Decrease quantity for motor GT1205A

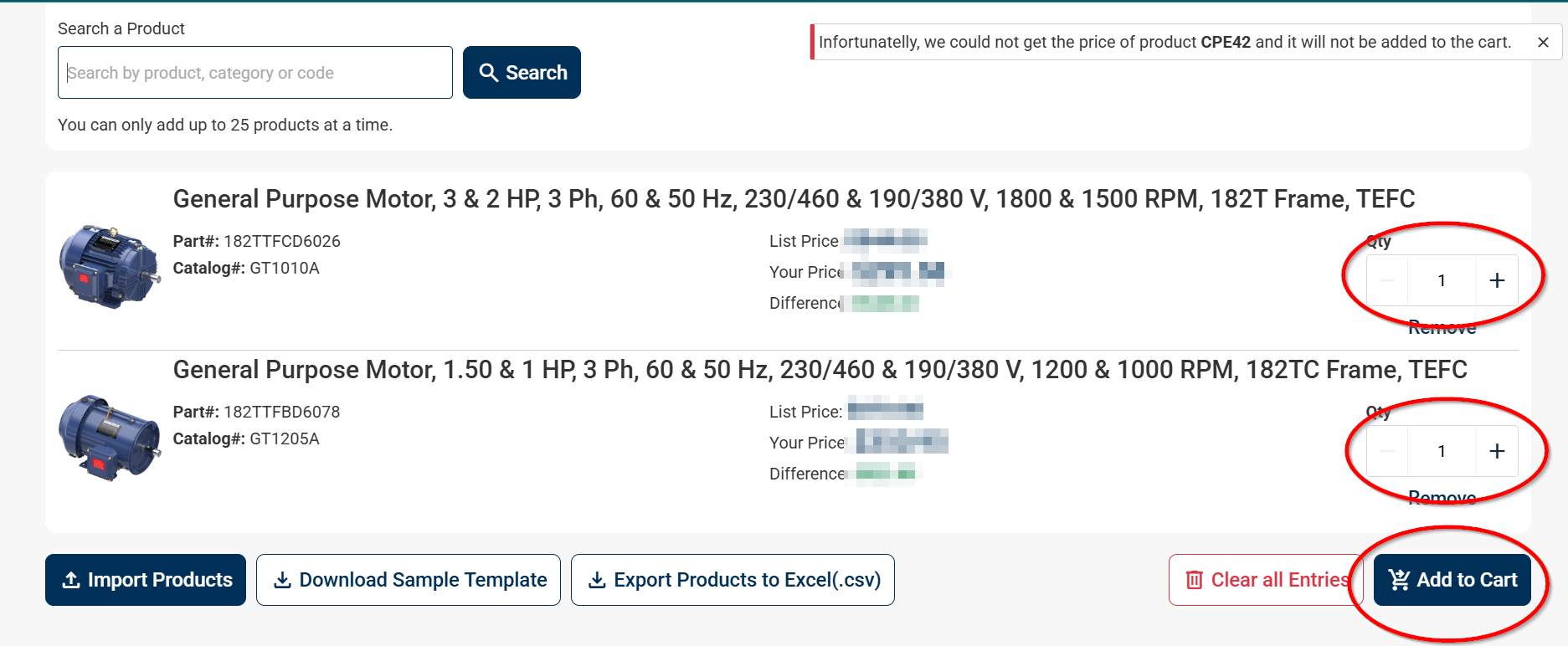click(1387, 451)
